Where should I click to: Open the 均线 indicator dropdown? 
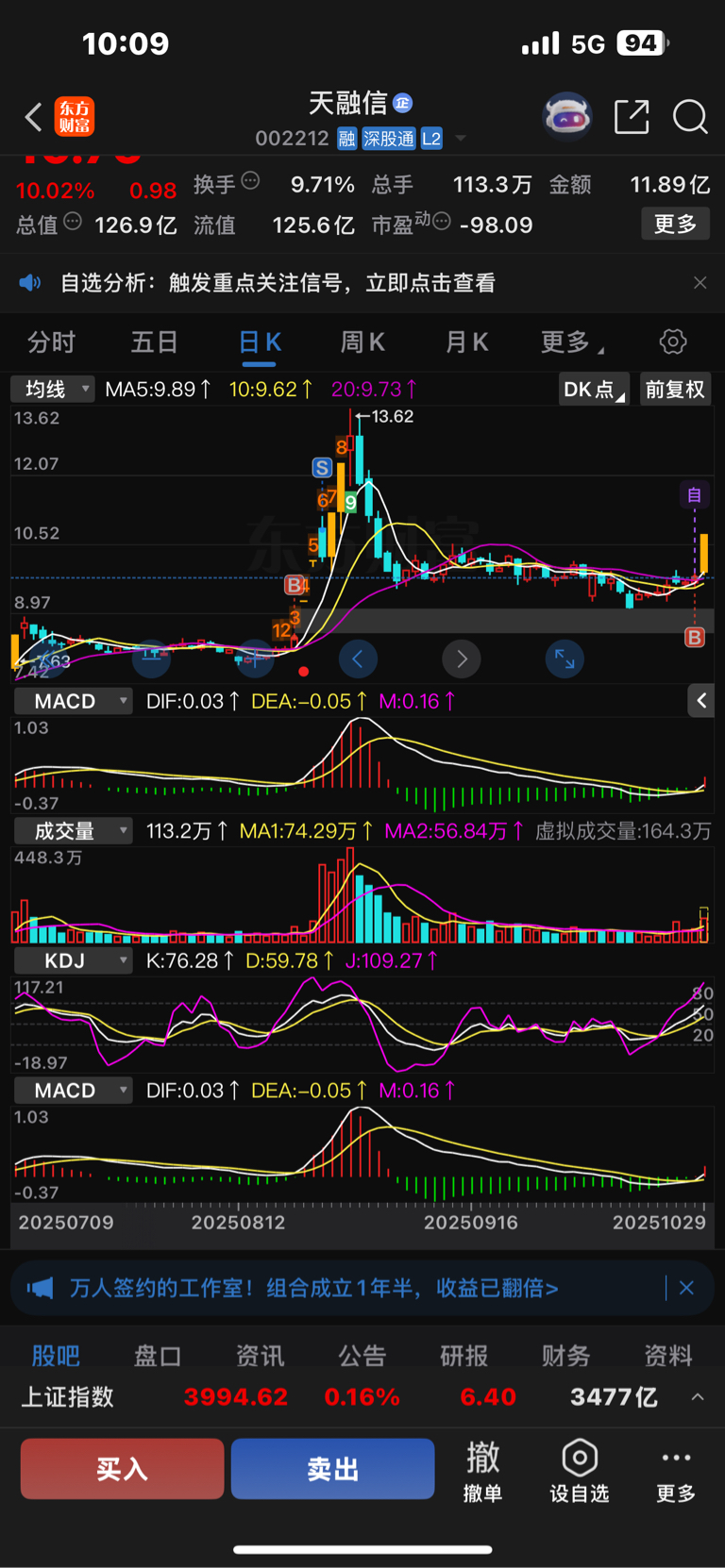click(53, 389)
